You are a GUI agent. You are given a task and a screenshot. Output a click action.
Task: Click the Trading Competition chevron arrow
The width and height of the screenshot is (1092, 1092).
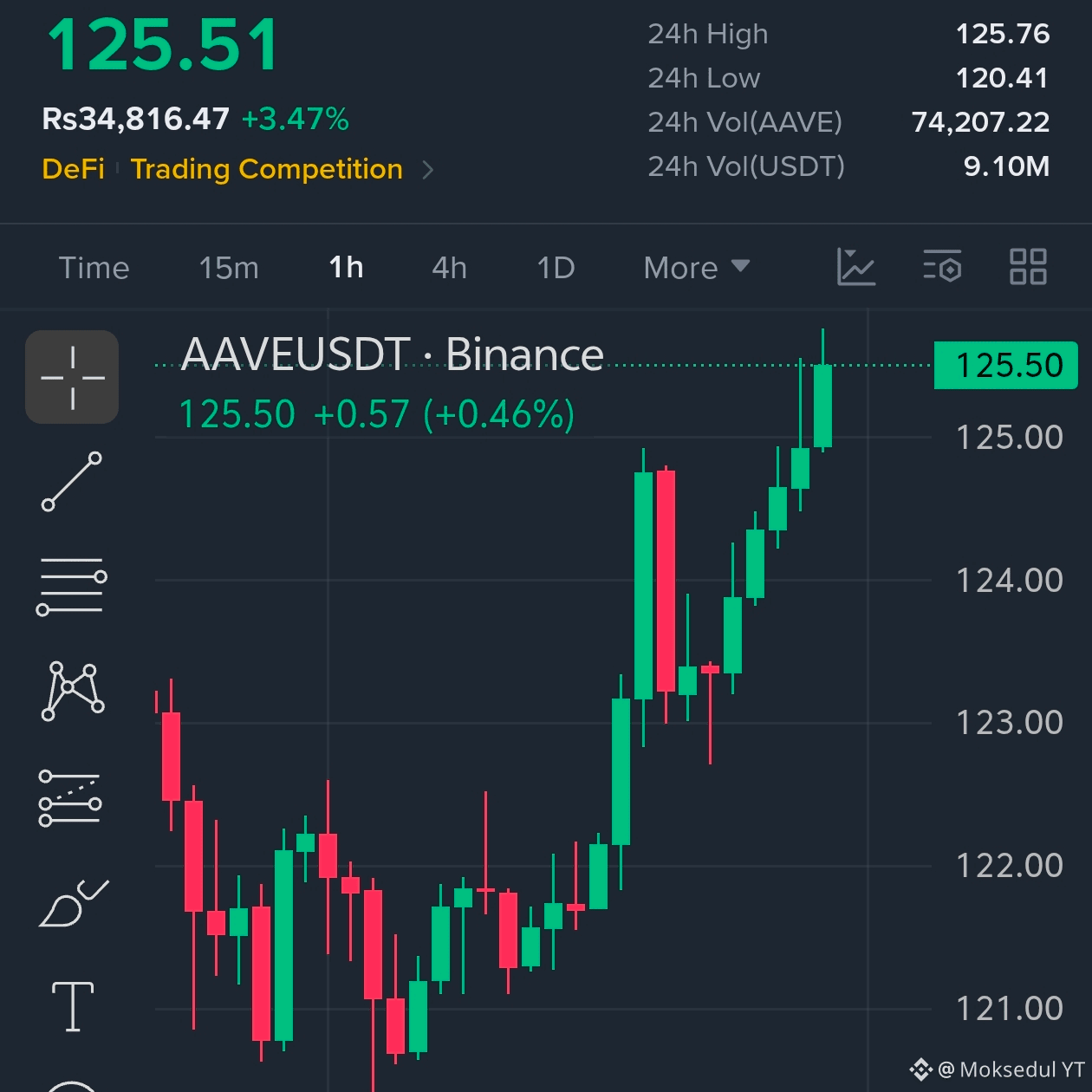(x=427, y=170)
